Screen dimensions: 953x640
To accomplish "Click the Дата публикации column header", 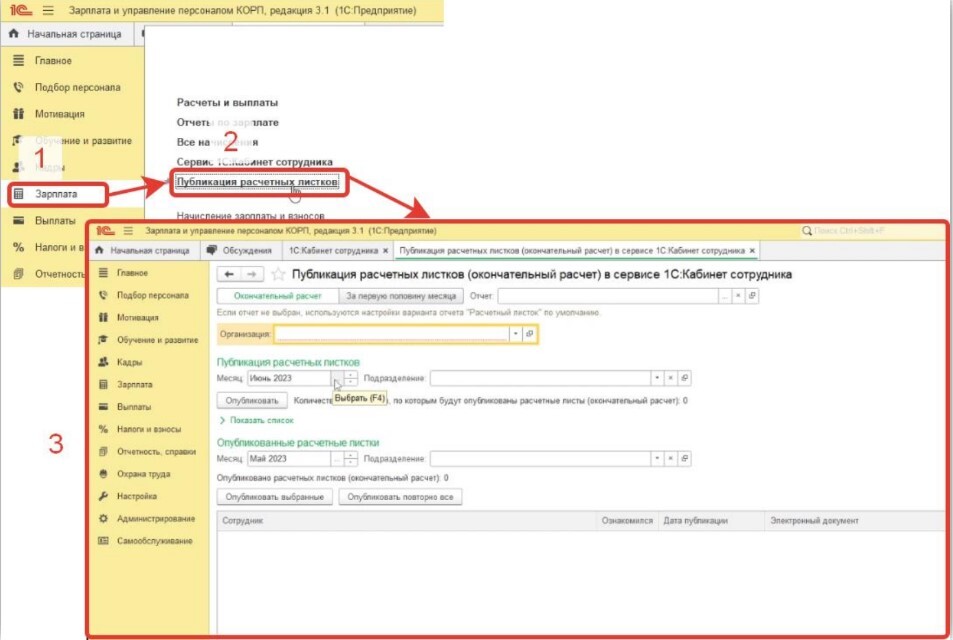I will point(711,521).
